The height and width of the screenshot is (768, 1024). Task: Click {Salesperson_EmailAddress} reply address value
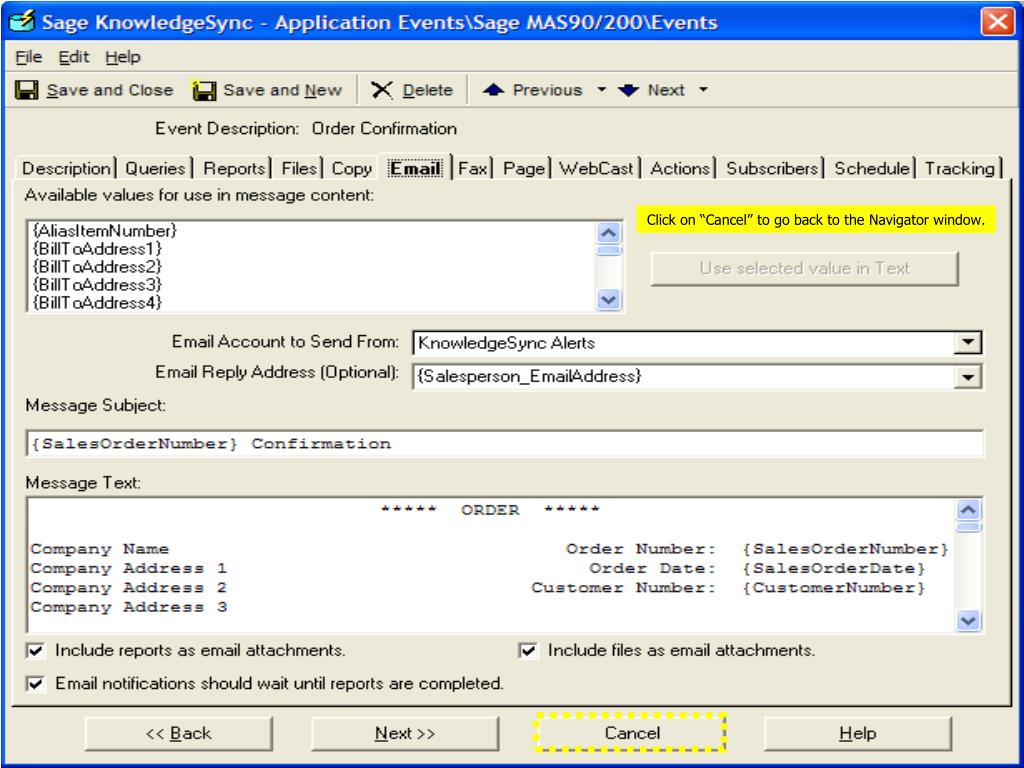coord(529,377)
